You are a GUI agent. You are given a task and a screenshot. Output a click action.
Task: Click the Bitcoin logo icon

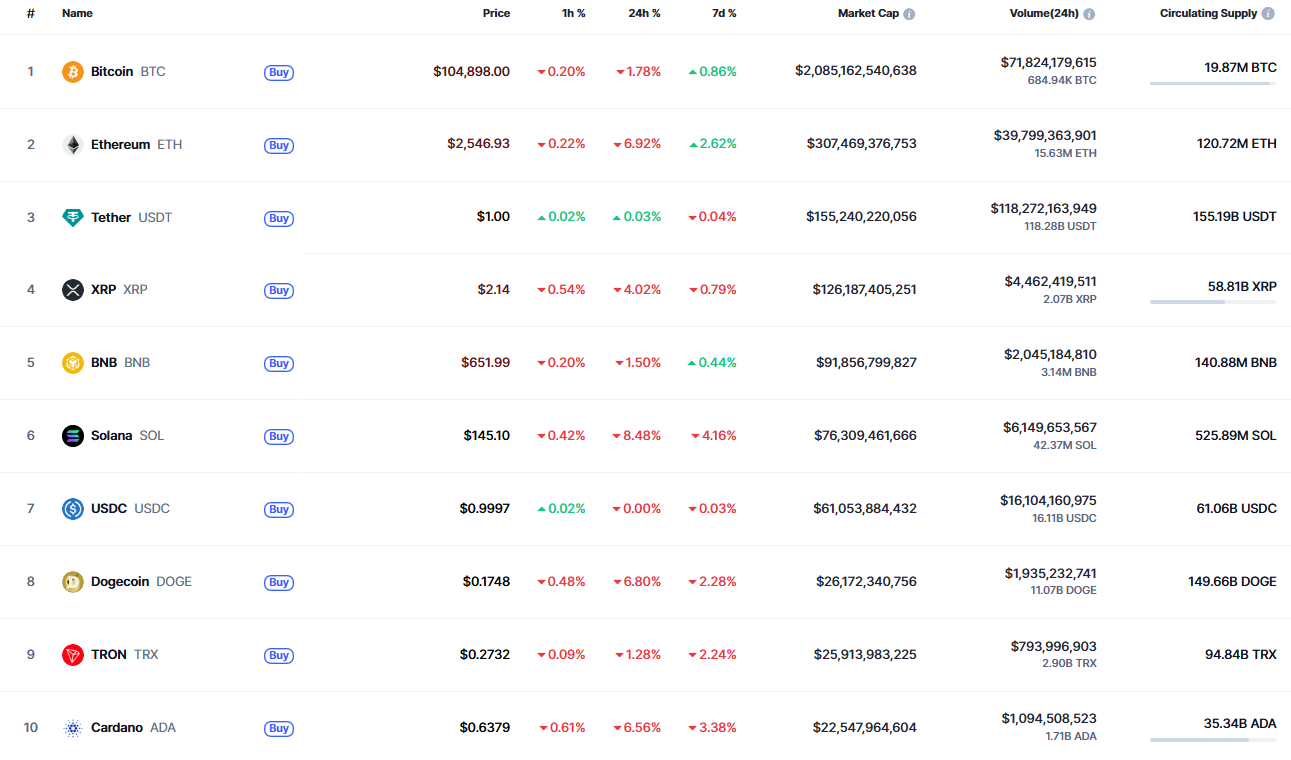click(73, 72)
